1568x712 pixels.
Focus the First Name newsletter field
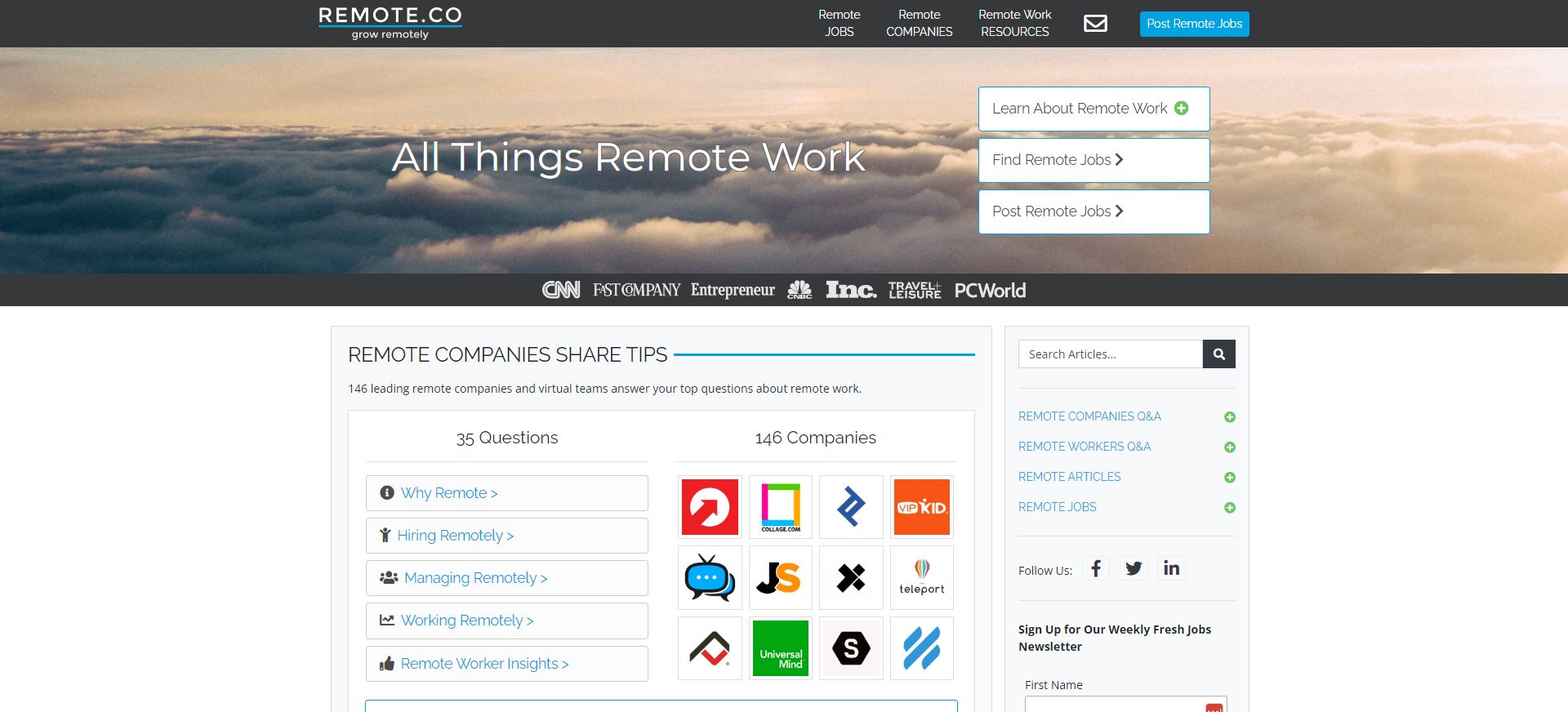coord(1126,704)
